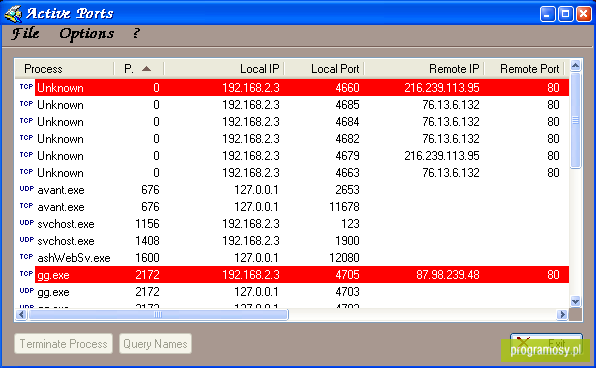The image size is (596, 368).
Task: Click local port 4684 cell
Action: pyautogui.click(x=347, y=122)
